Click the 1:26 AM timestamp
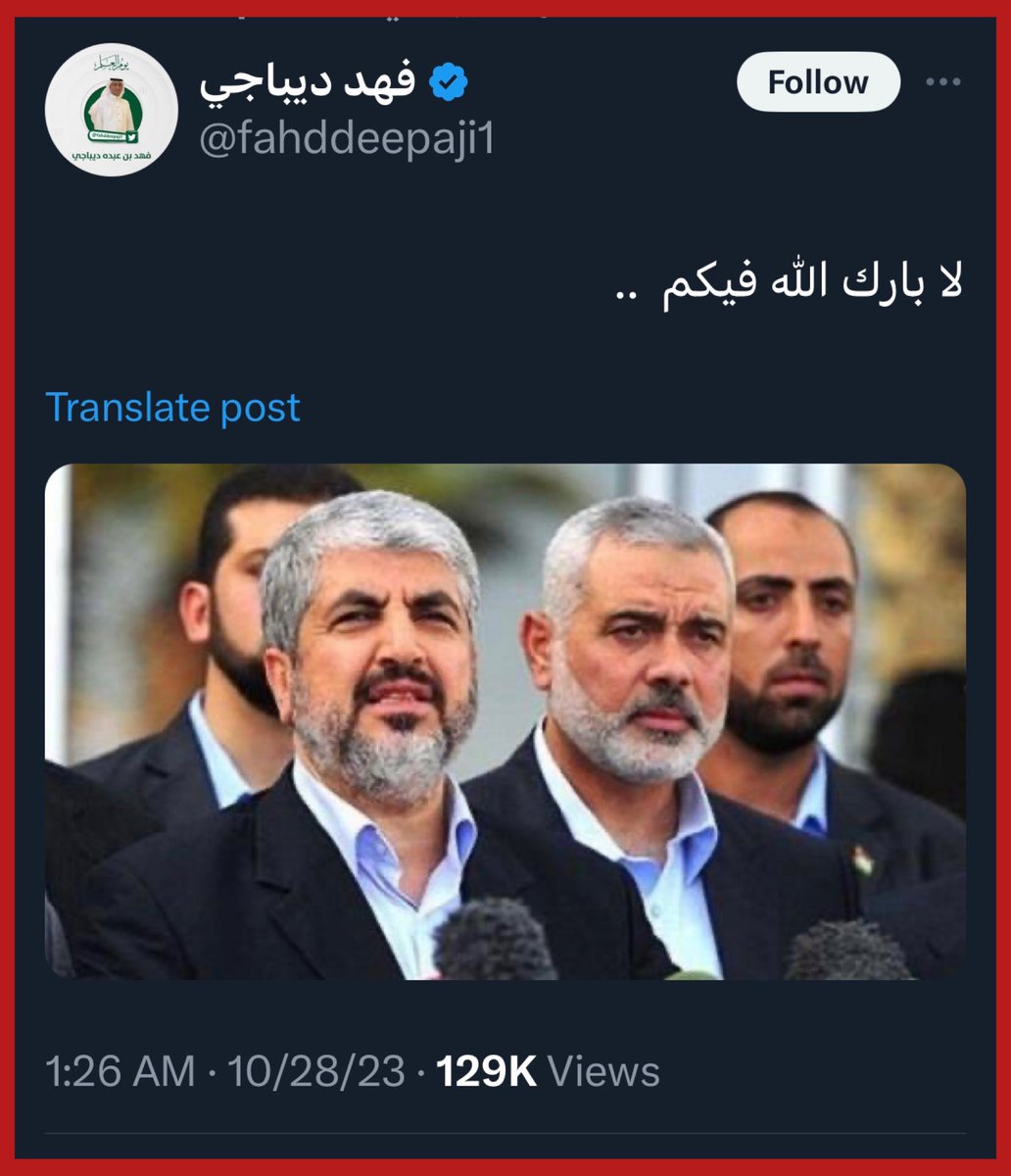The image size is (1011, 1176). coord(120,1071)
